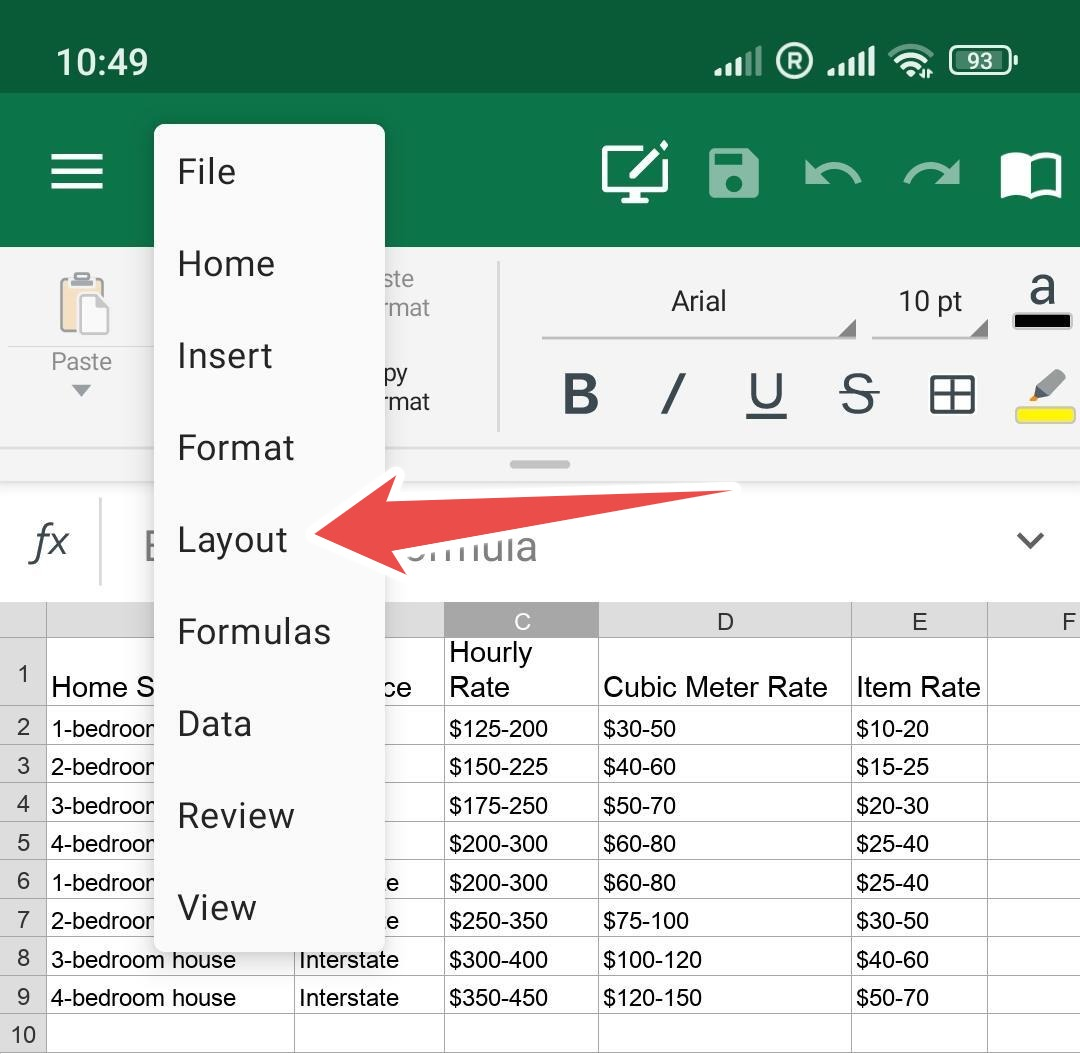The width and height of the screenshot is (1080, 1054).
Task: Tap the edit mode screen icon
Action: click(x=635, y=172)
